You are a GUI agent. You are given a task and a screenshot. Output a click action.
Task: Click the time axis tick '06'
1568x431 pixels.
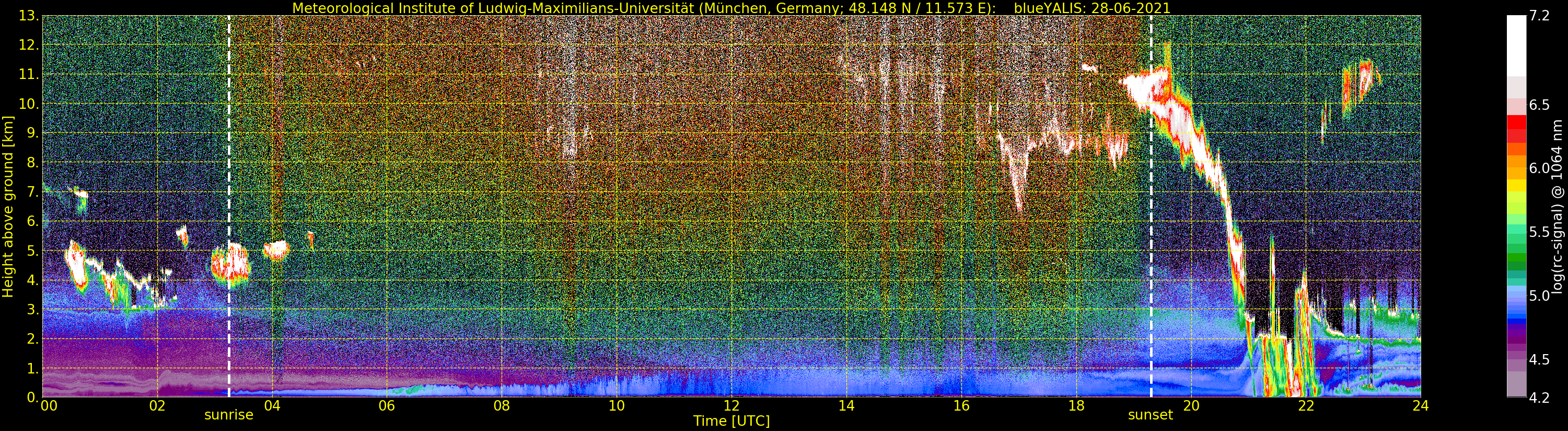[387, 406]
